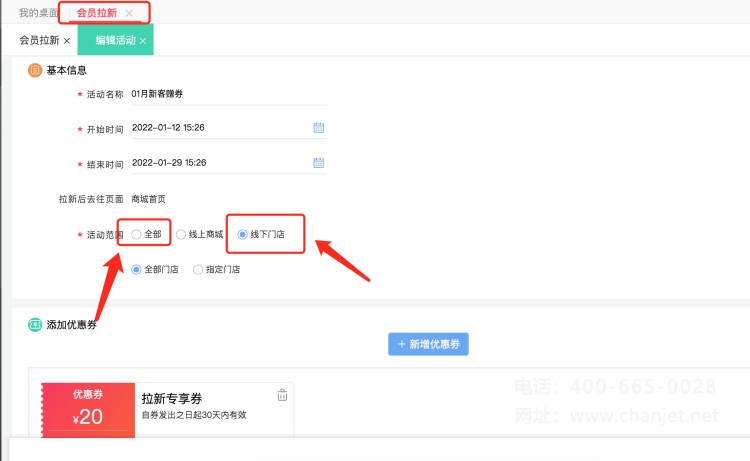
Task: Click the 自券发出之日起30天内有效 text
Action: [194, 415]
